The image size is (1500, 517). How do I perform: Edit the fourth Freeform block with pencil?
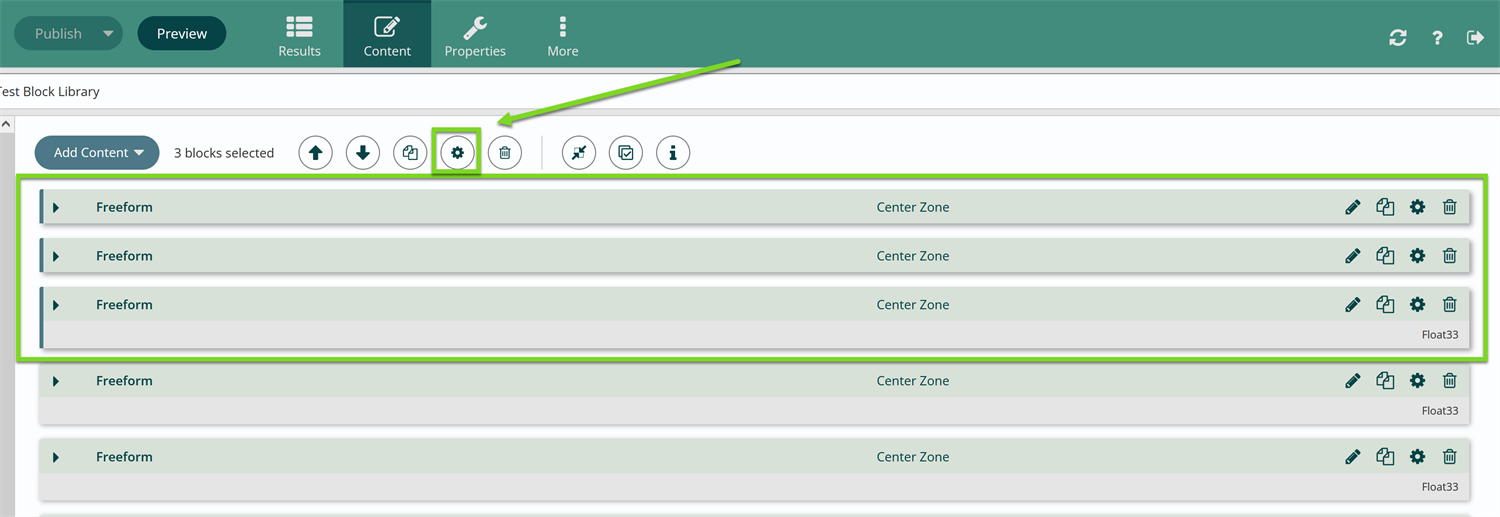(1353, 381)
